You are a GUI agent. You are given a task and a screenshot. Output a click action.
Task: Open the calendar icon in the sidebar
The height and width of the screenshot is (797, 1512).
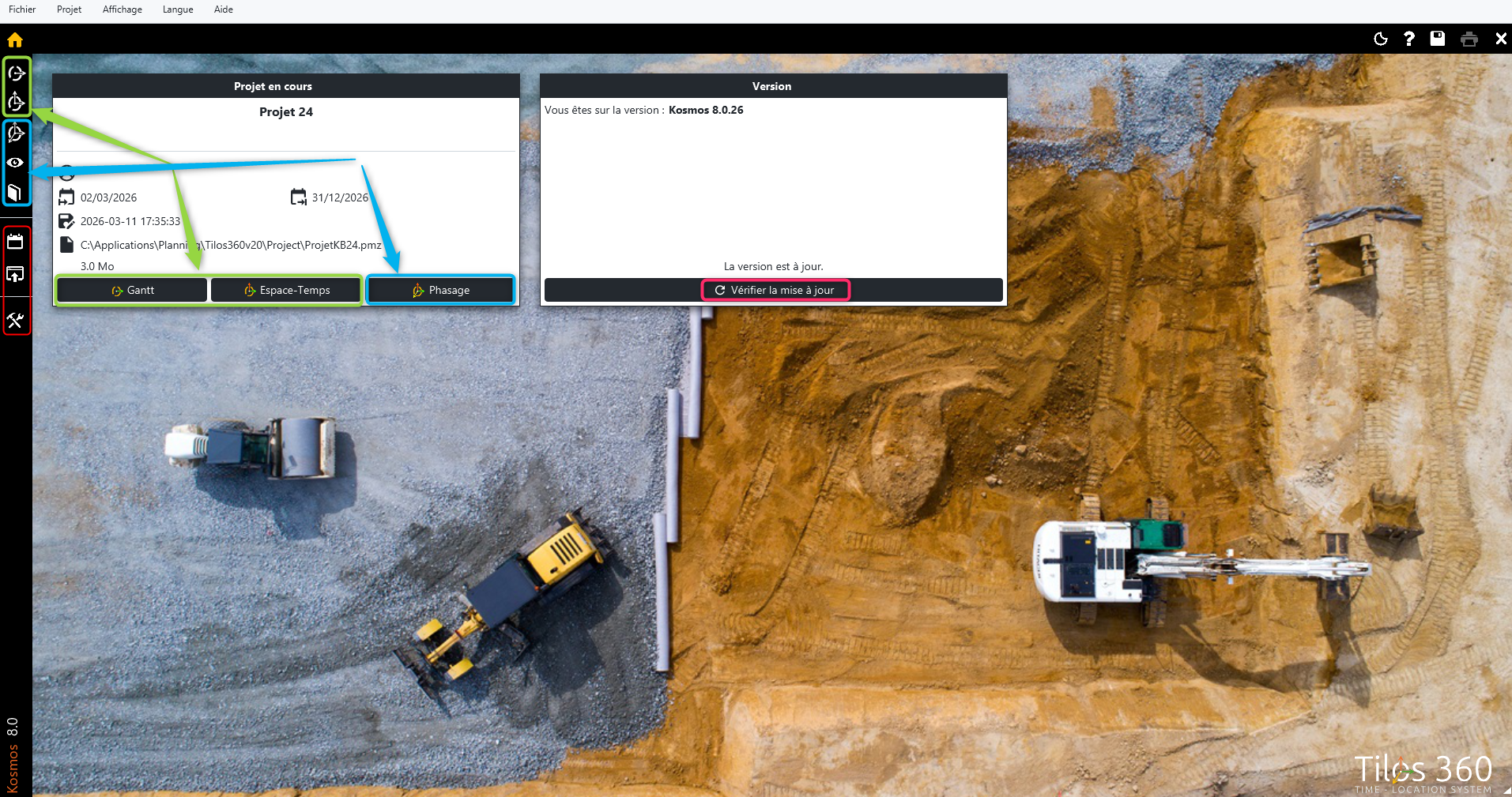15,242
